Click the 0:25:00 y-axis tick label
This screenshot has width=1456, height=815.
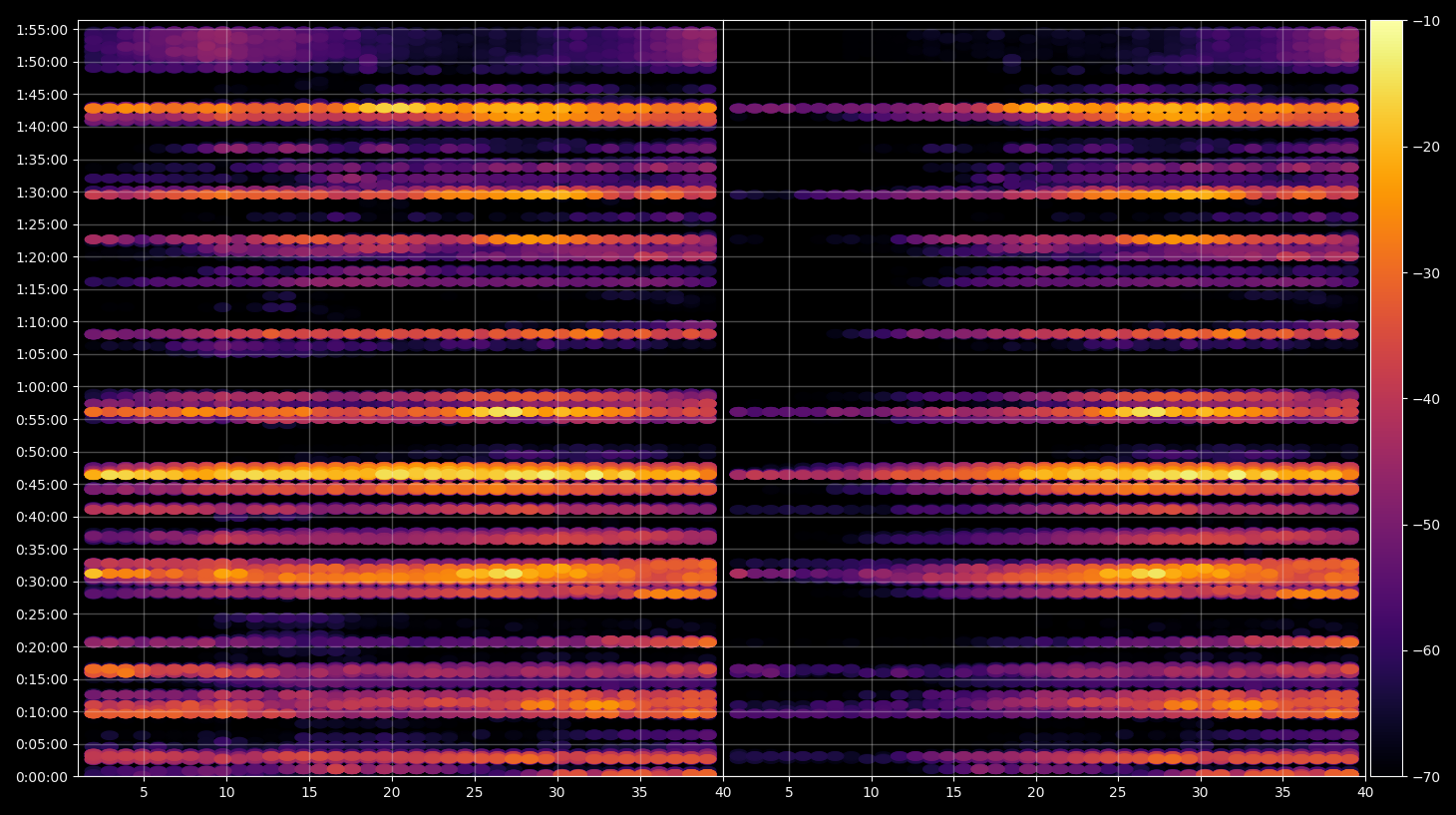click(42, 614)
